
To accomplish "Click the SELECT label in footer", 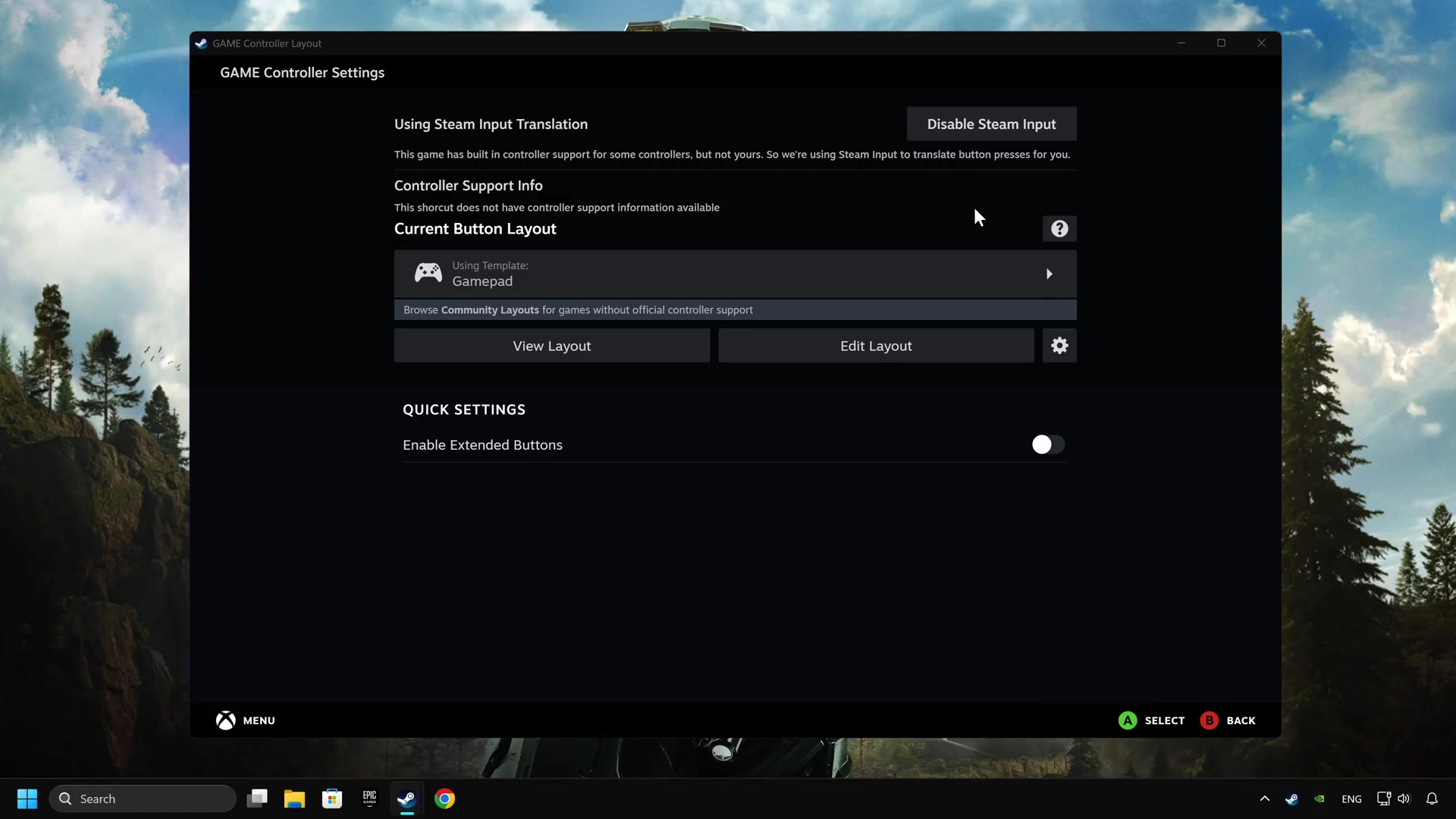I will click(1164, 720).
